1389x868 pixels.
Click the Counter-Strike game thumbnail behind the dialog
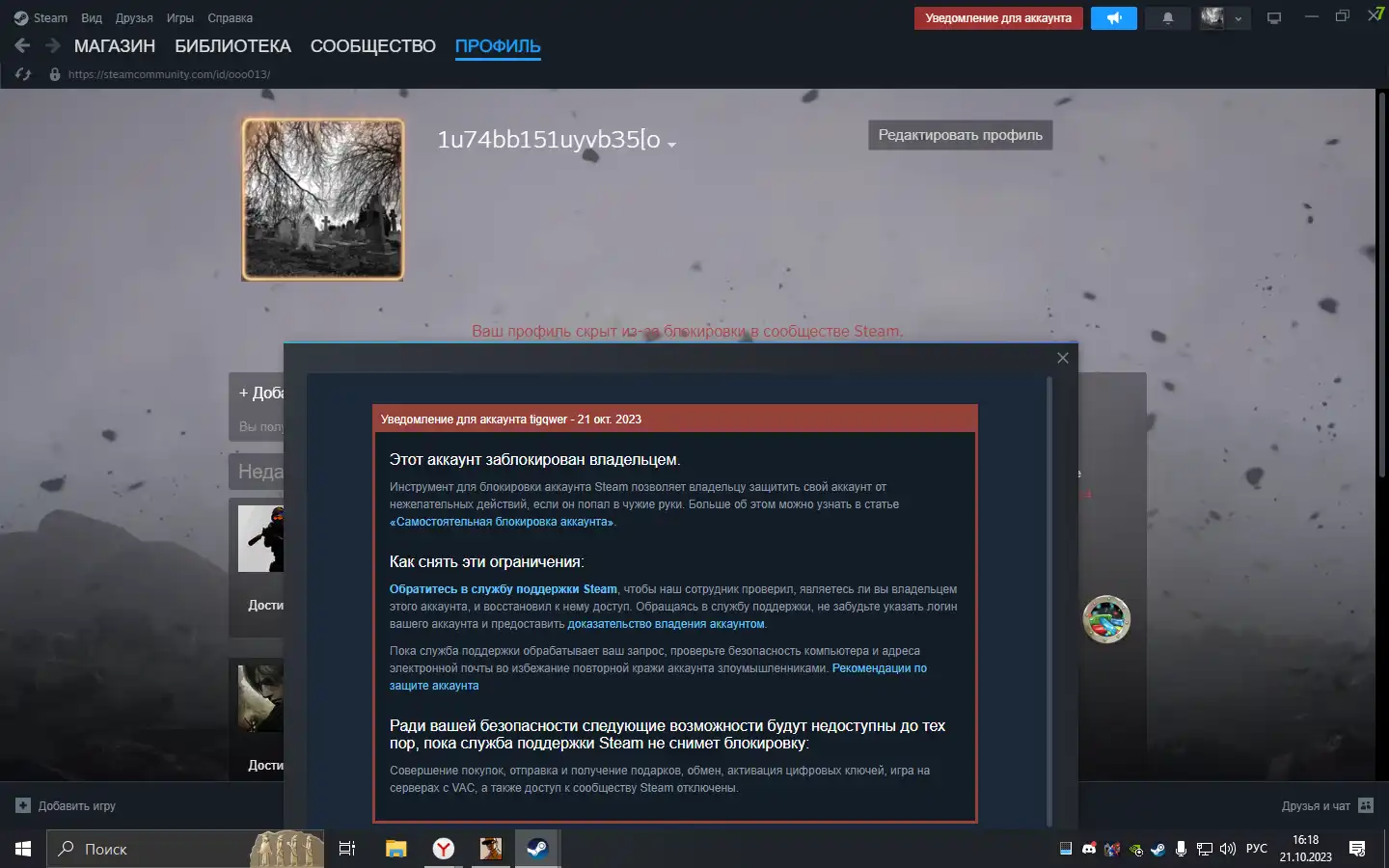coord(260,538)
